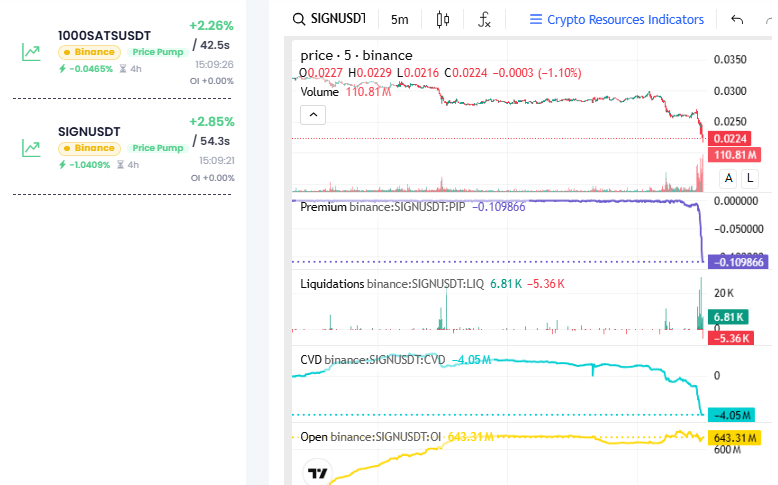Click the green 6.81 K liquidation label
Viewport: 778px width, 485px height.
[728, 317]
